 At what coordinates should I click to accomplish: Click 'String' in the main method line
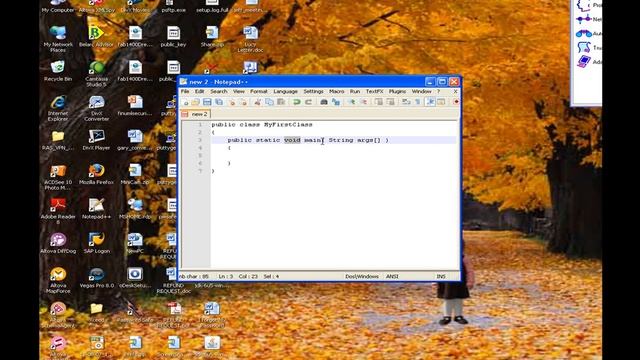pos(341,140)
